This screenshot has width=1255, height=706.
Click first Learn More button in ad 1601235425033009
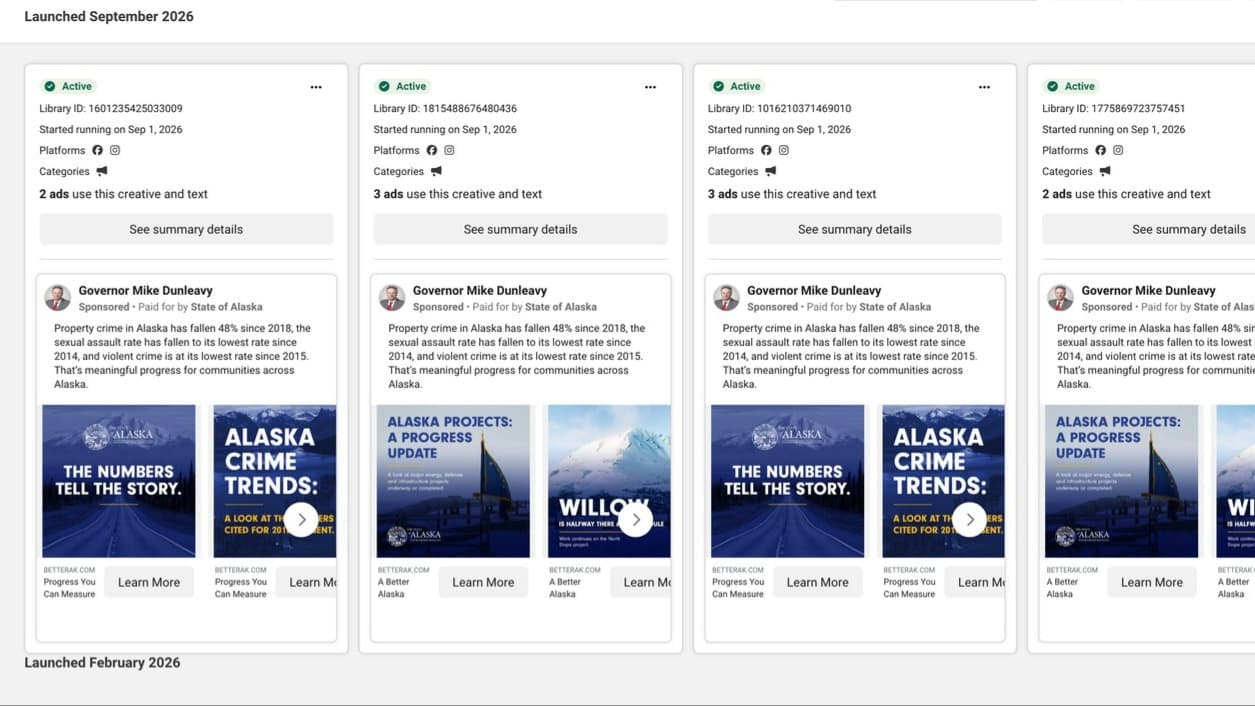click(x=149, y=582)
